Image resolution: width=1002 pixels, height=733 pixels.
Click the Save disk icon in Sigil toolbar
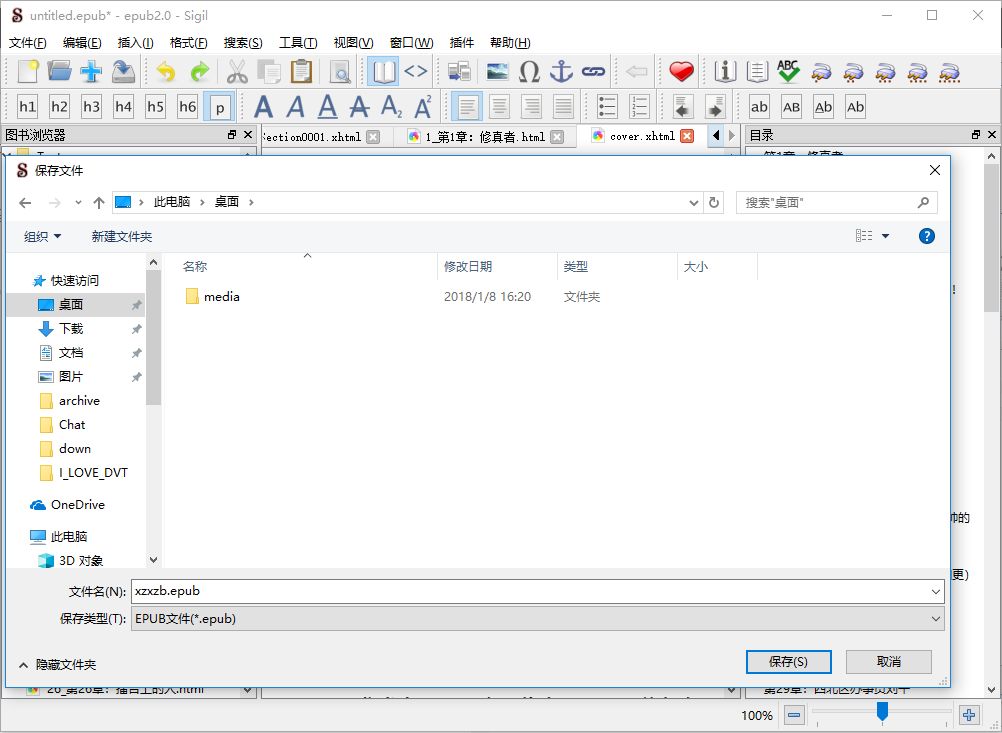pos(123,72)
